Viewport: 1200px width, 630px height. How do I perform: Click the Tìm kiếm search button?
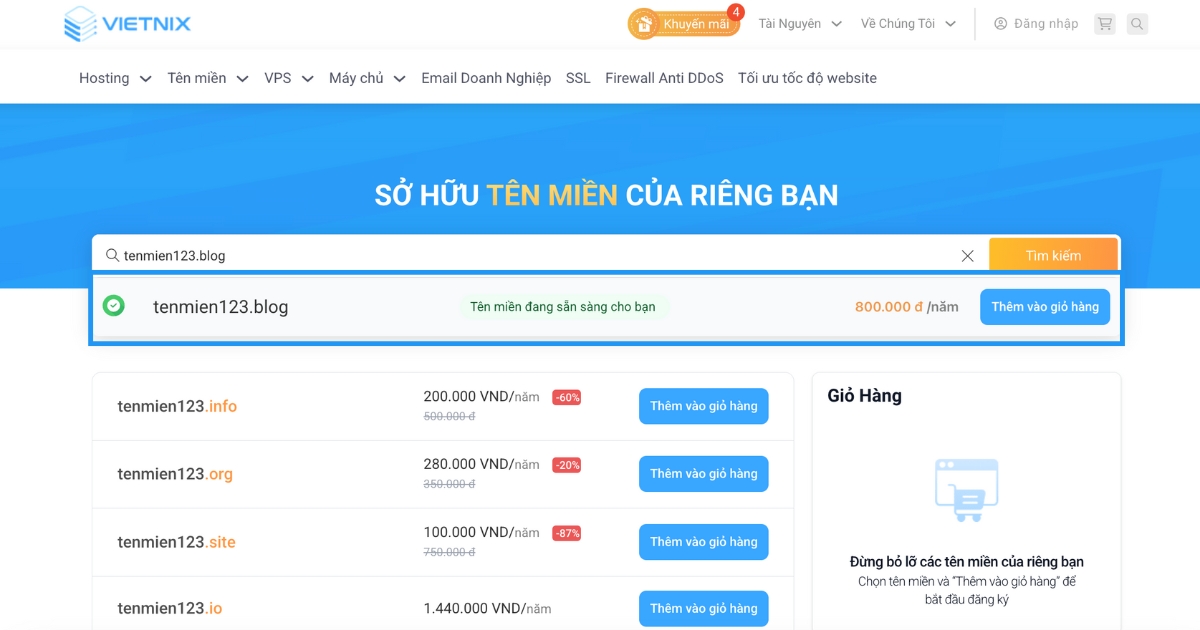coord(1054,254)
